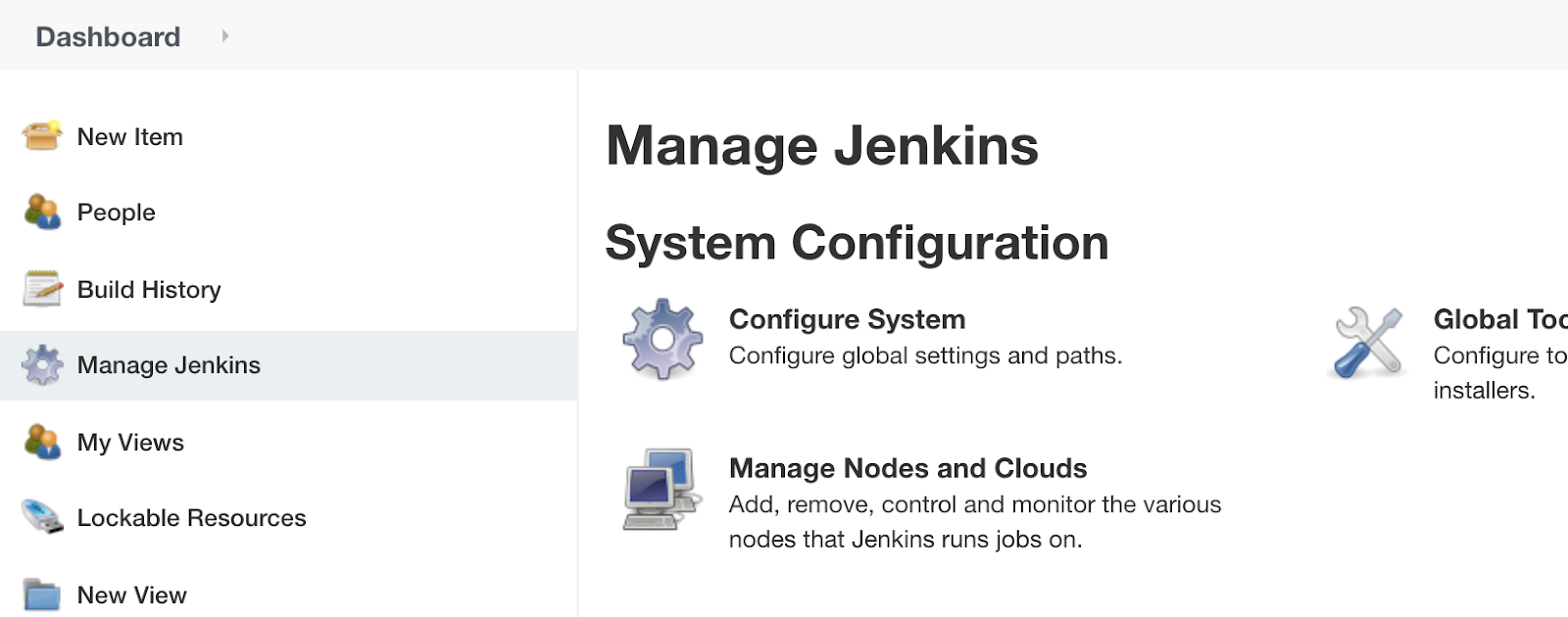Open People from the side menu

click(x=117, y=213)
